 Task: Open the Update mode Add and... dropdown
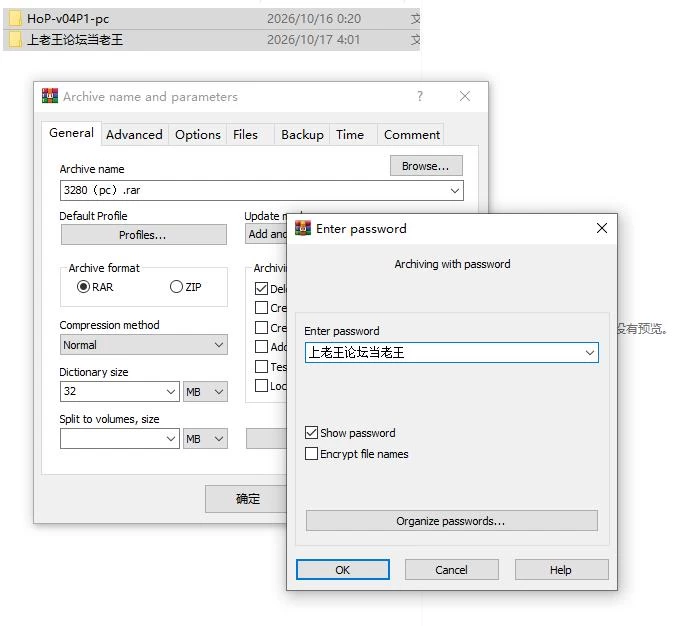(266, 234)
